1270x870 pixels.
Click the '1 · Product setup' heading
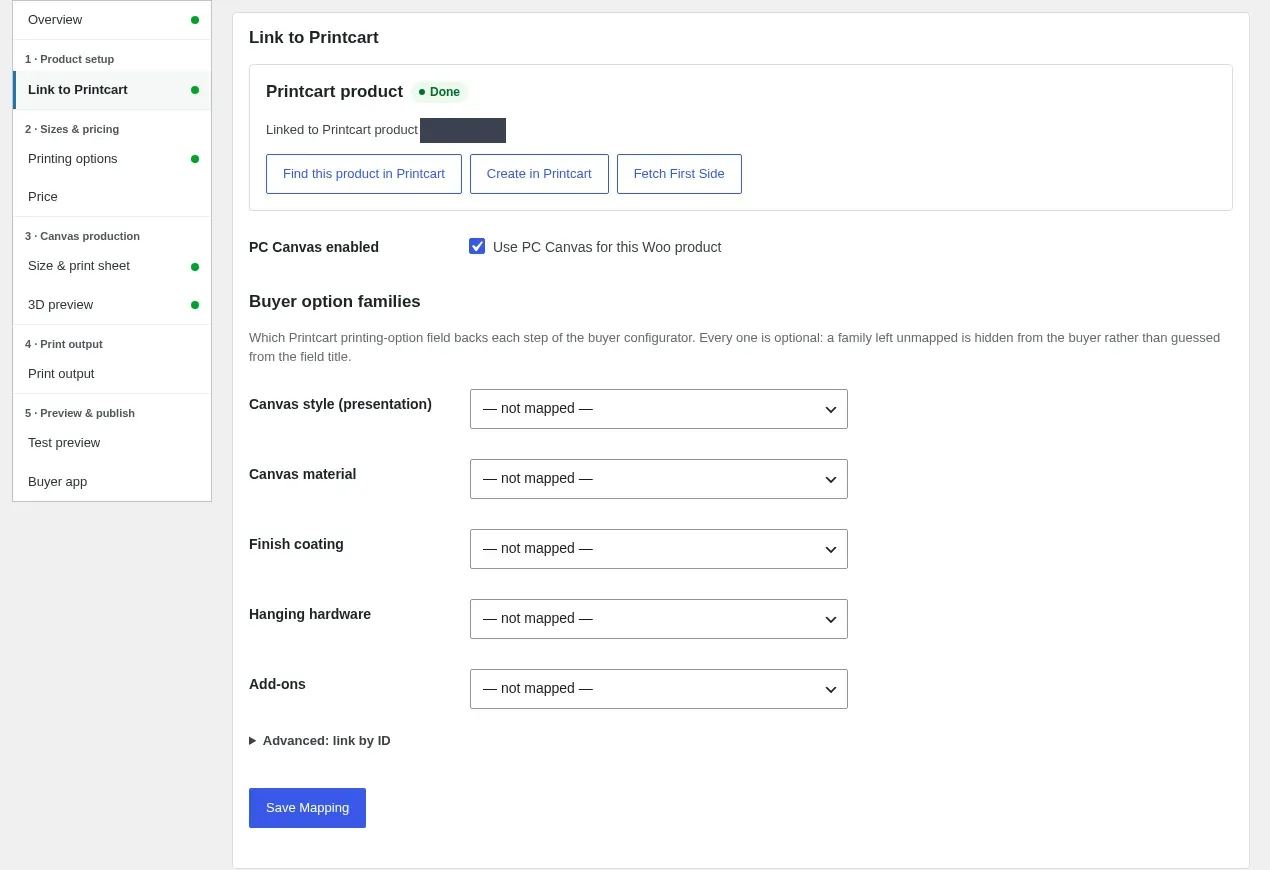(70, 59)
